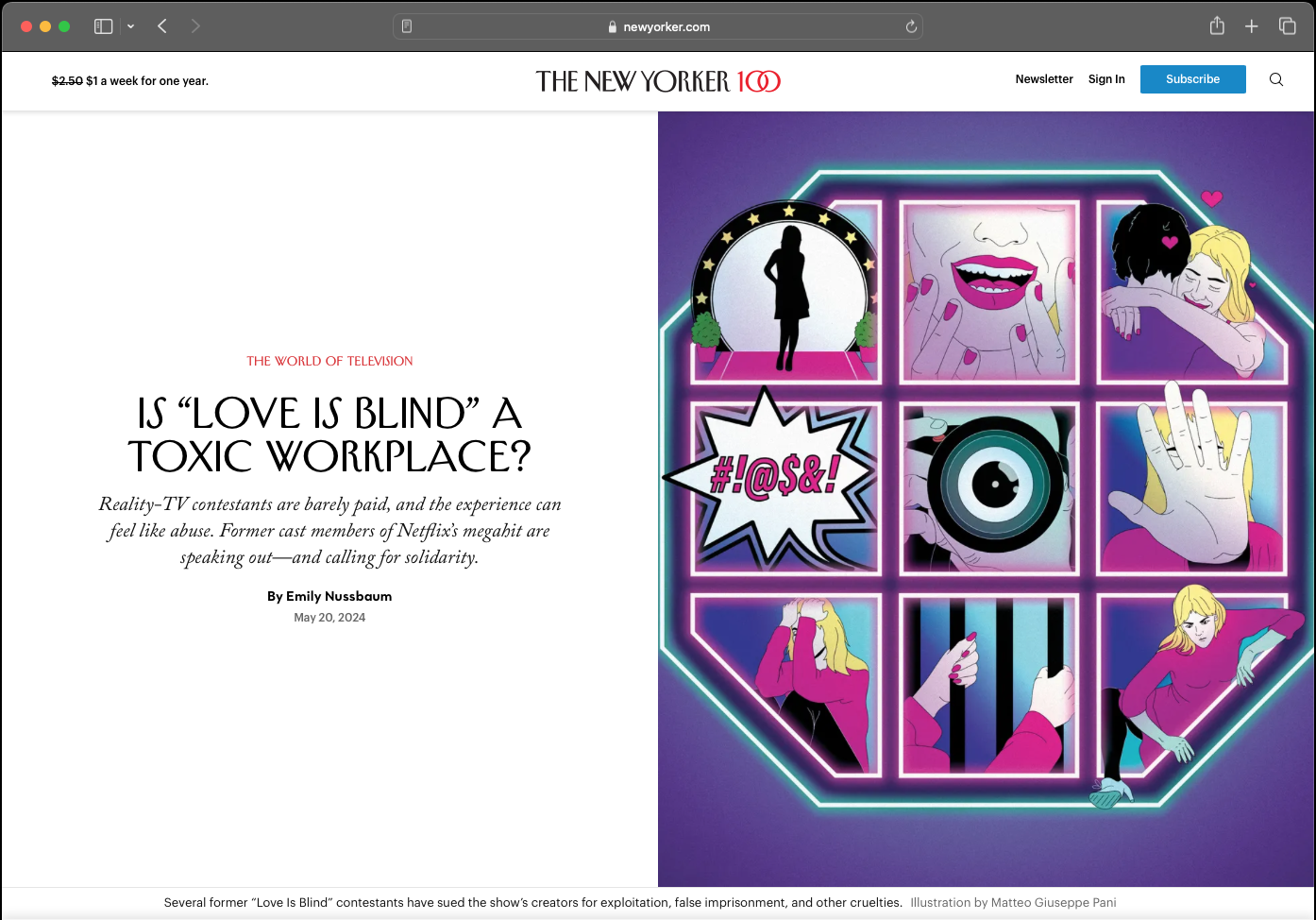
Task: Click the italic subheading starting with Reality-TV contestants
Action: click(x=329, y=531)
